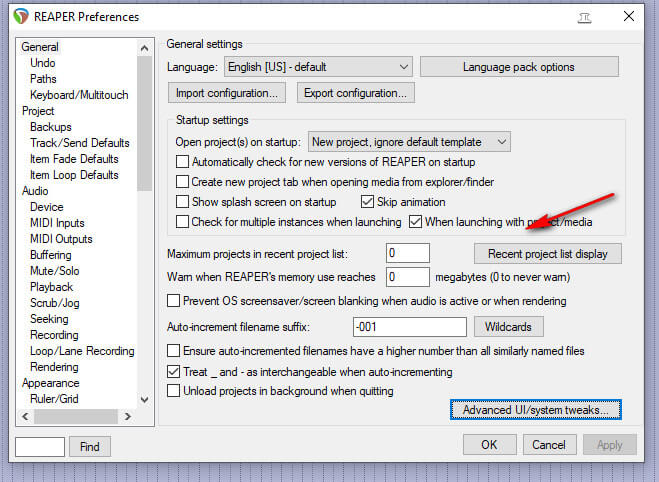Viewport: 659px width, 482px height.
Task: Select MIDI Inputs page
Action: (x=57, y=223)
